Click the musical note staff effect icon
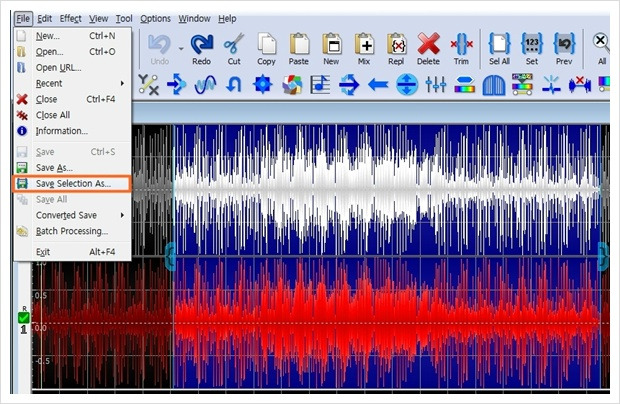This screenshot has height=404, width=620. [320, 85]
